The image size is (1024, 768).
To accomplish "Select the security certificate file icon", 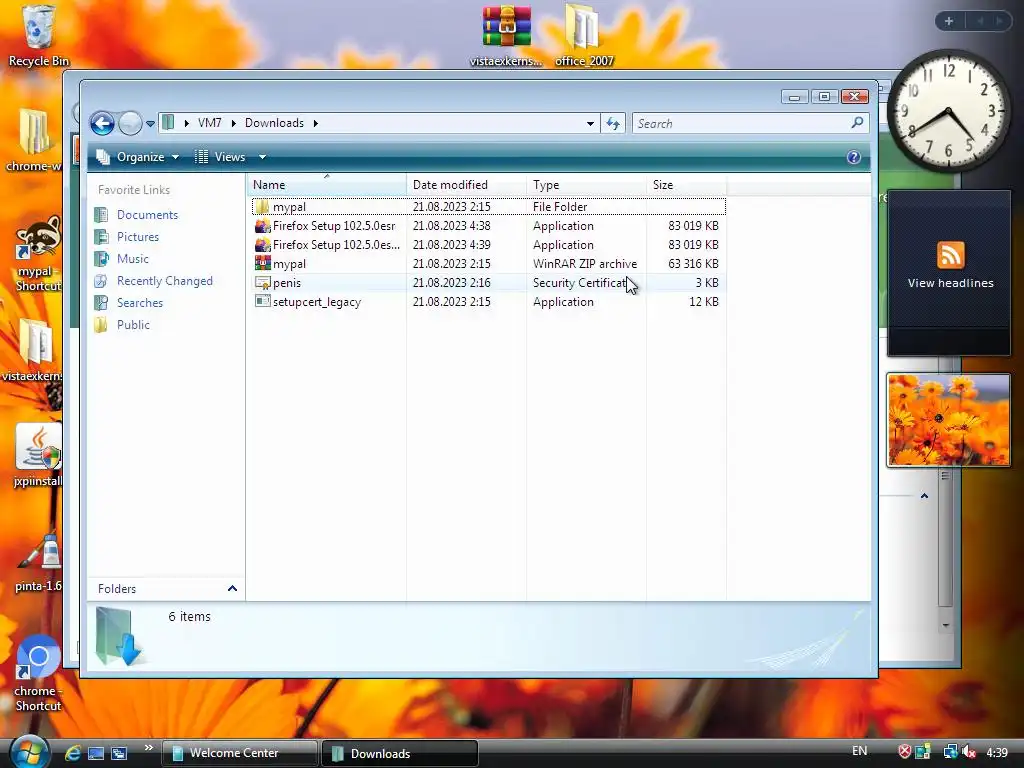I will (x=262, y=283).
